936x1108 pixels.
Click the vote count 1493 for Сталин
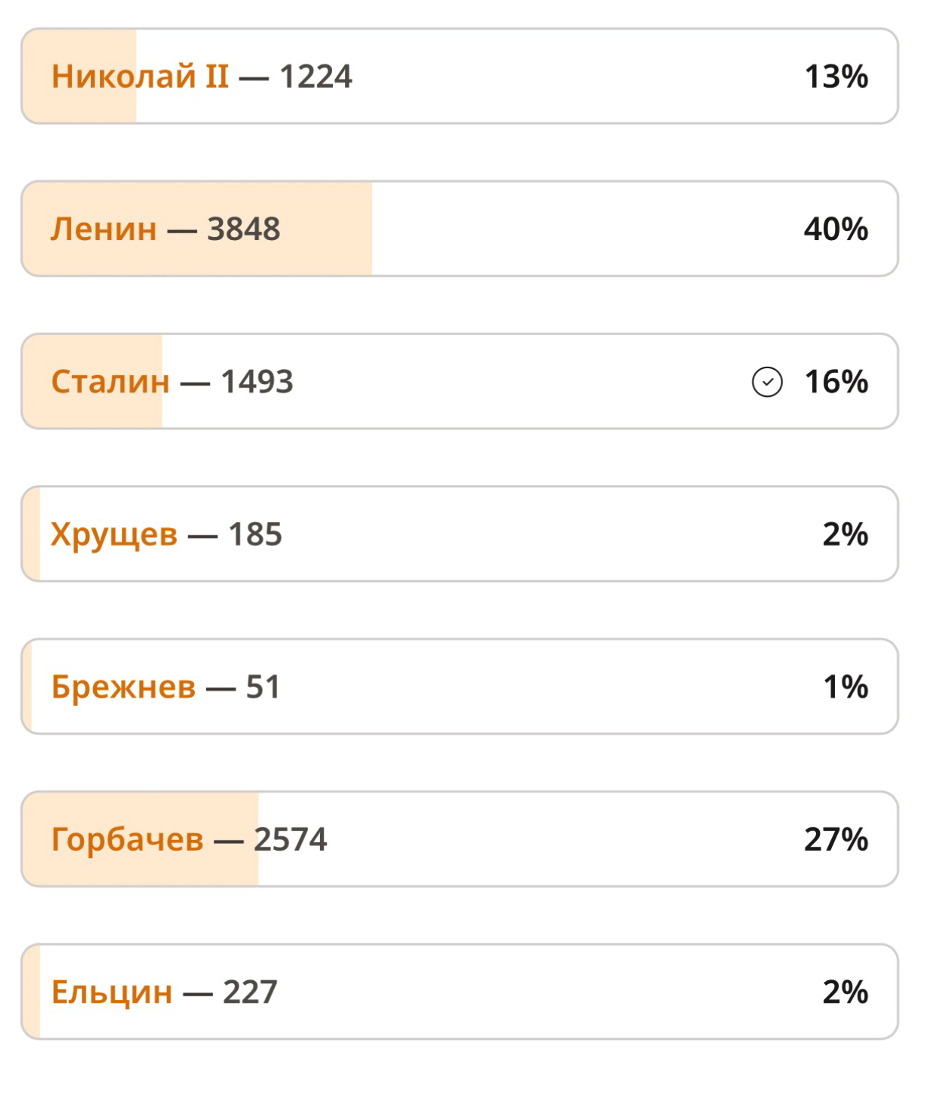coord(257,382)
